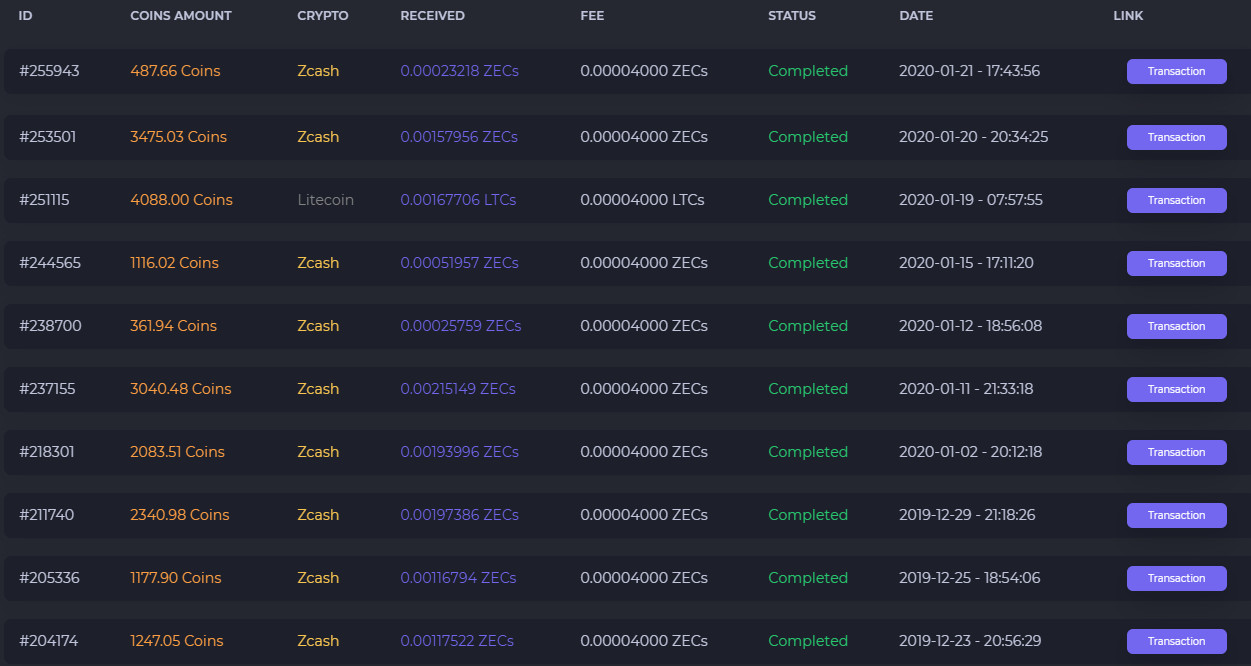
Task: Click Transaction button for ID #205336
Action: pos(1176,578)
